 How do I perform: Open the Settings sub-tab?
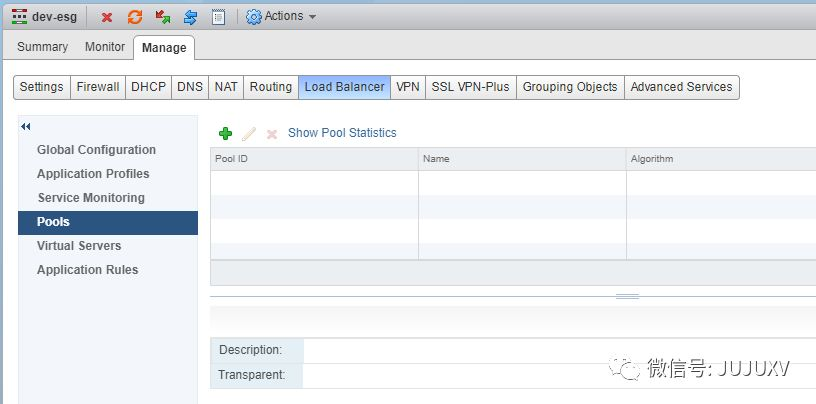pyautogui.click(x=42, y=87)
